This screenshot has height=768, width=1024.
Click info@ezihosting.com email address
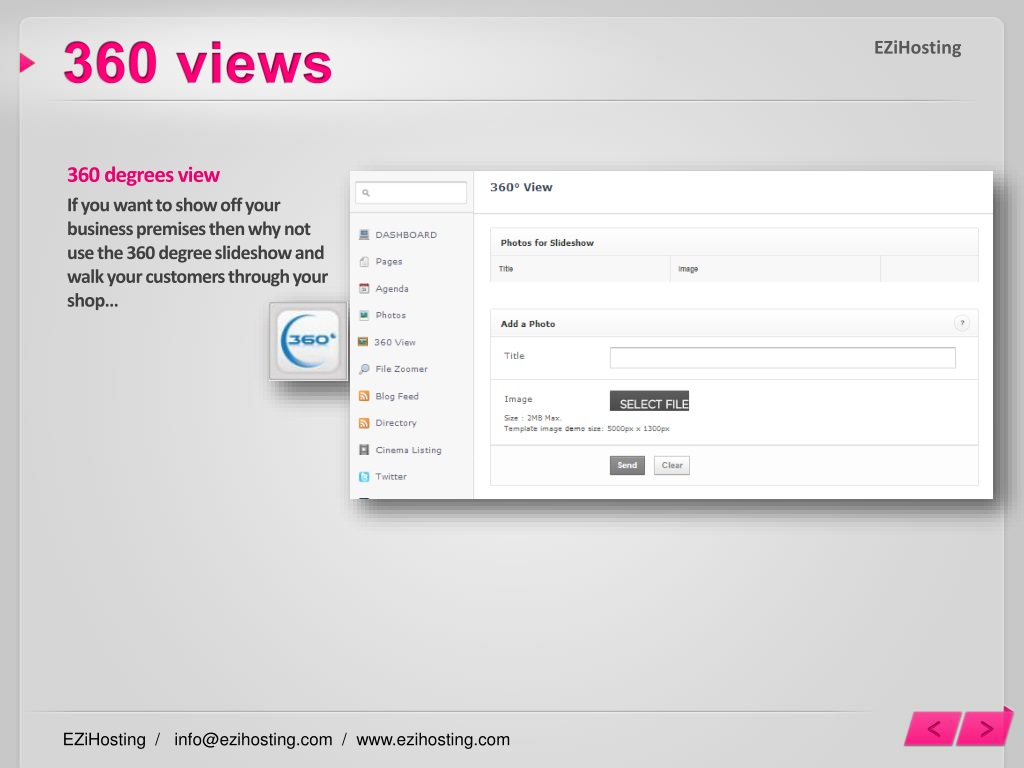(253, 739)
